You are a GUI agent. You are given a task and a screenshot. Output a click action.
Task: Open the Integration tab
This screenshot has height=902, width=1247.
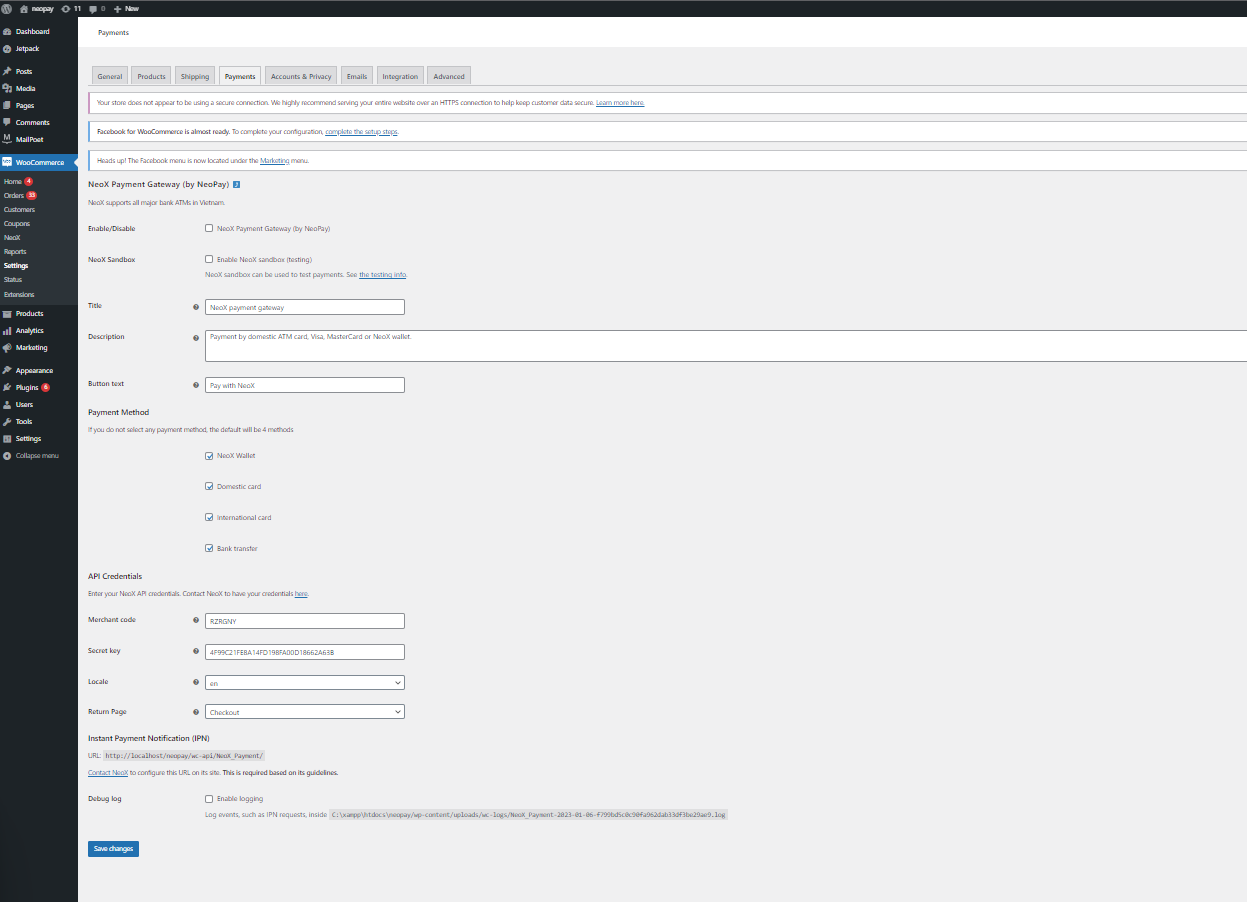(400, 76)
